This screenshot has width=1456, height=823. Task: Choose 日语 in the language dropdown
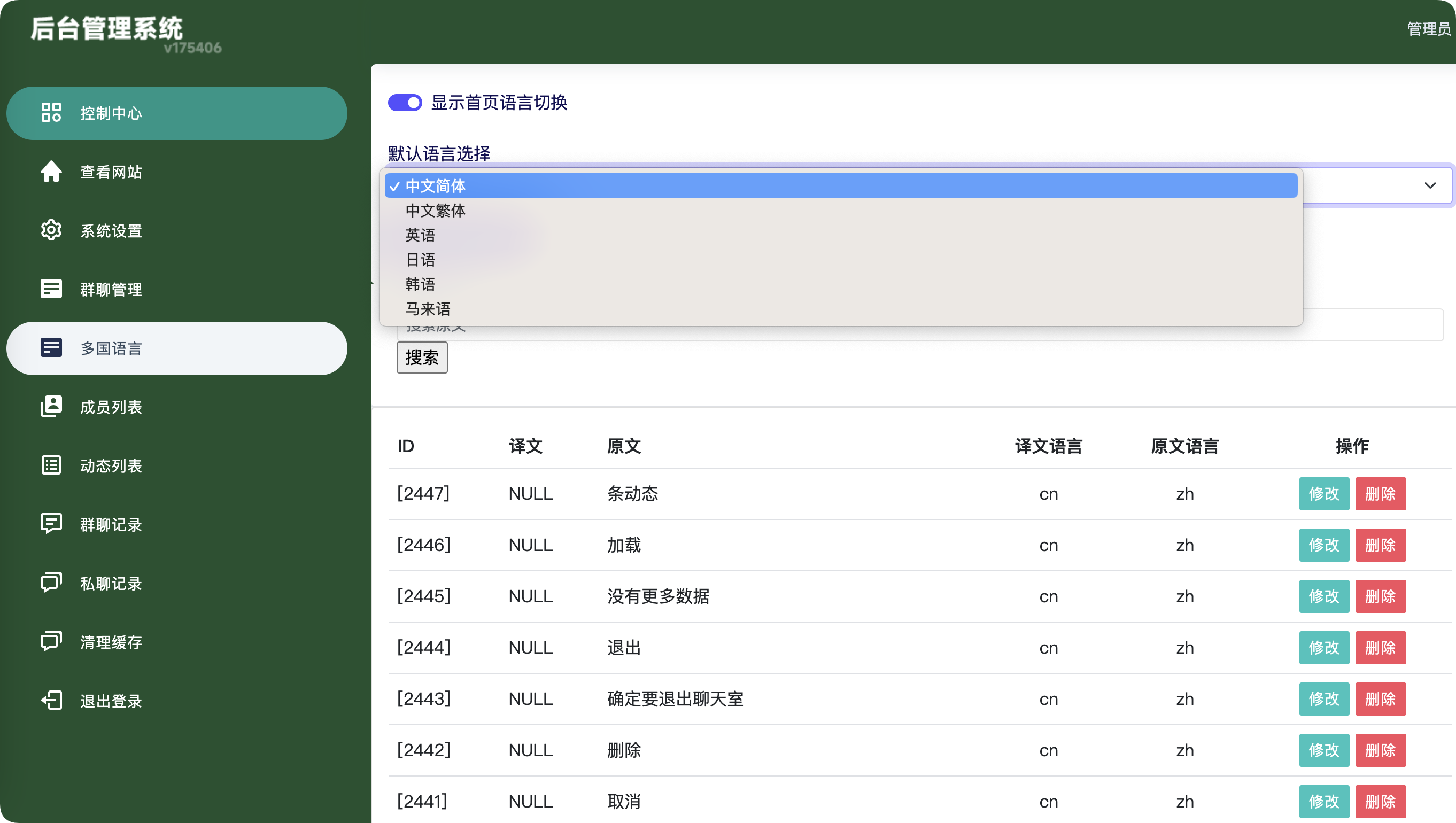pyautogui.click(x=421, y=259)
